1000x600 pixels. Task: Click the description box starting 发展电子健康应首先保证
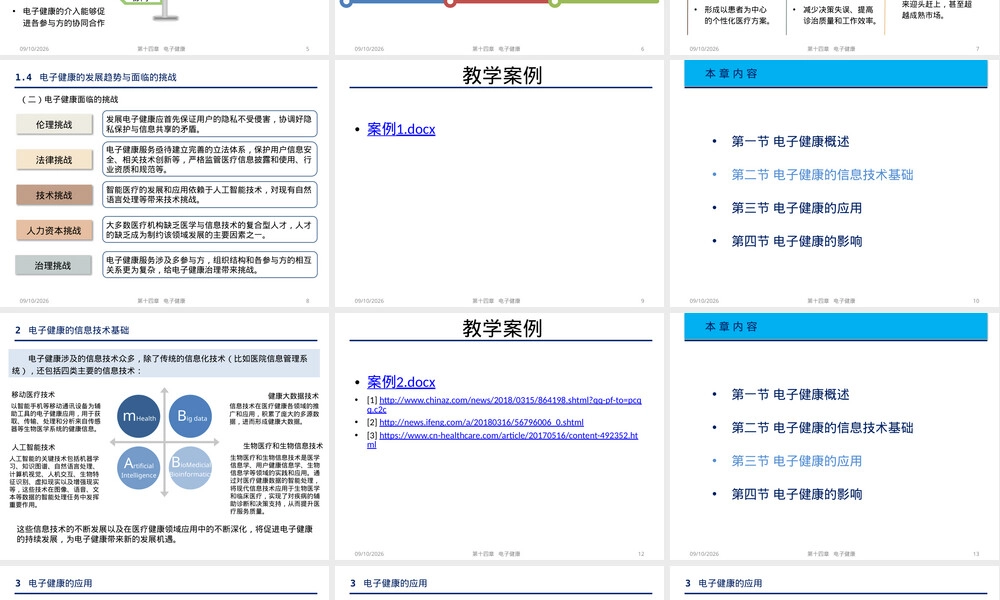point(210,124)
